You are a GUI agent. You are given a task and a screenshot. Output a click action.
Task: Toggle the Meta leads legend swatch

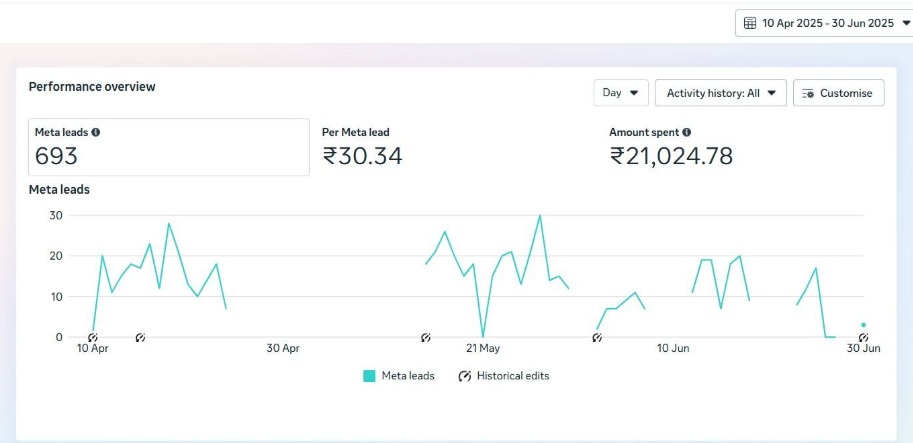(369, 376)
